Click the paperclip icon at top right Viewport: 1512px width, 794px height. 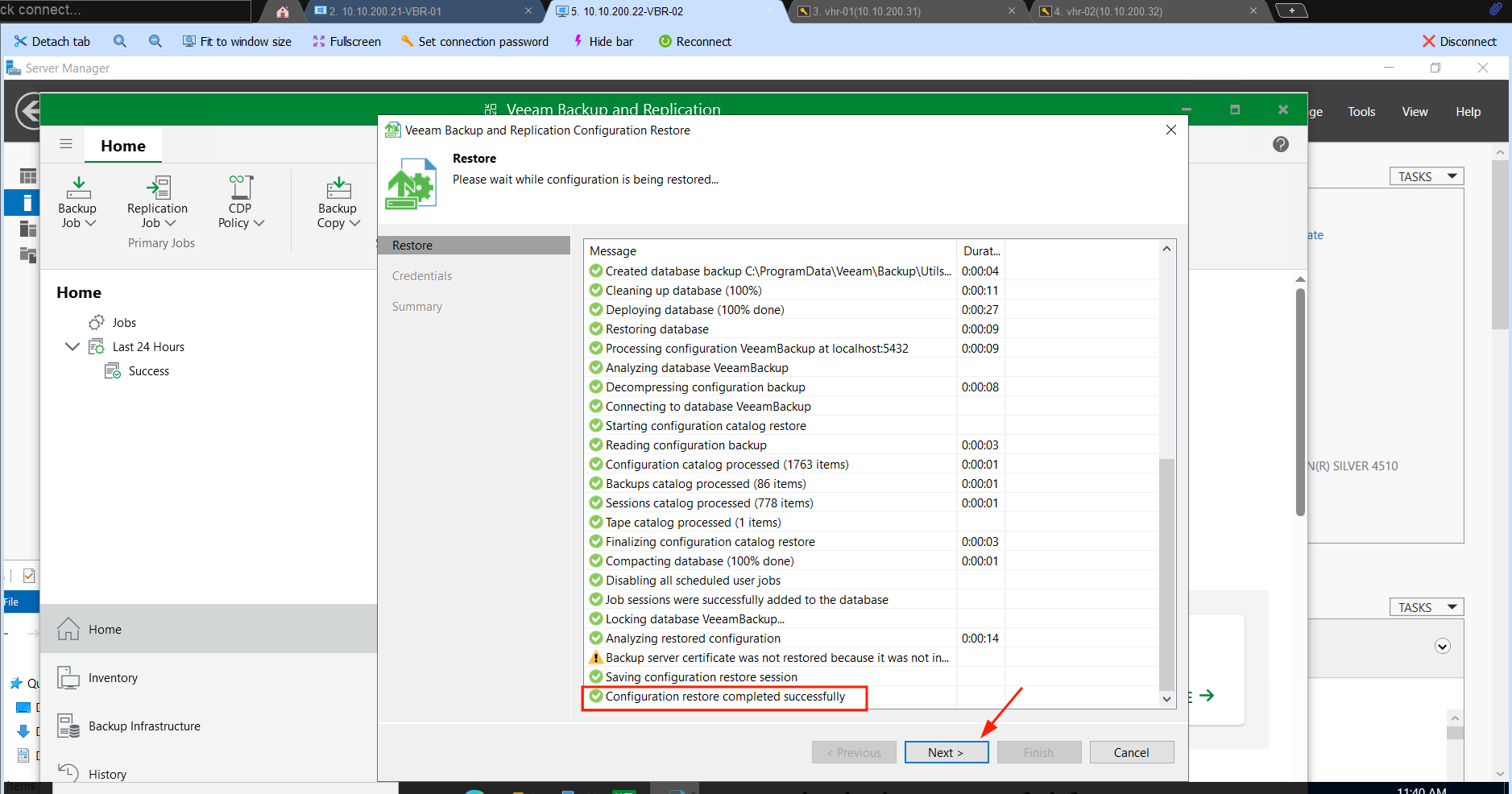[x=1495, y=10]
